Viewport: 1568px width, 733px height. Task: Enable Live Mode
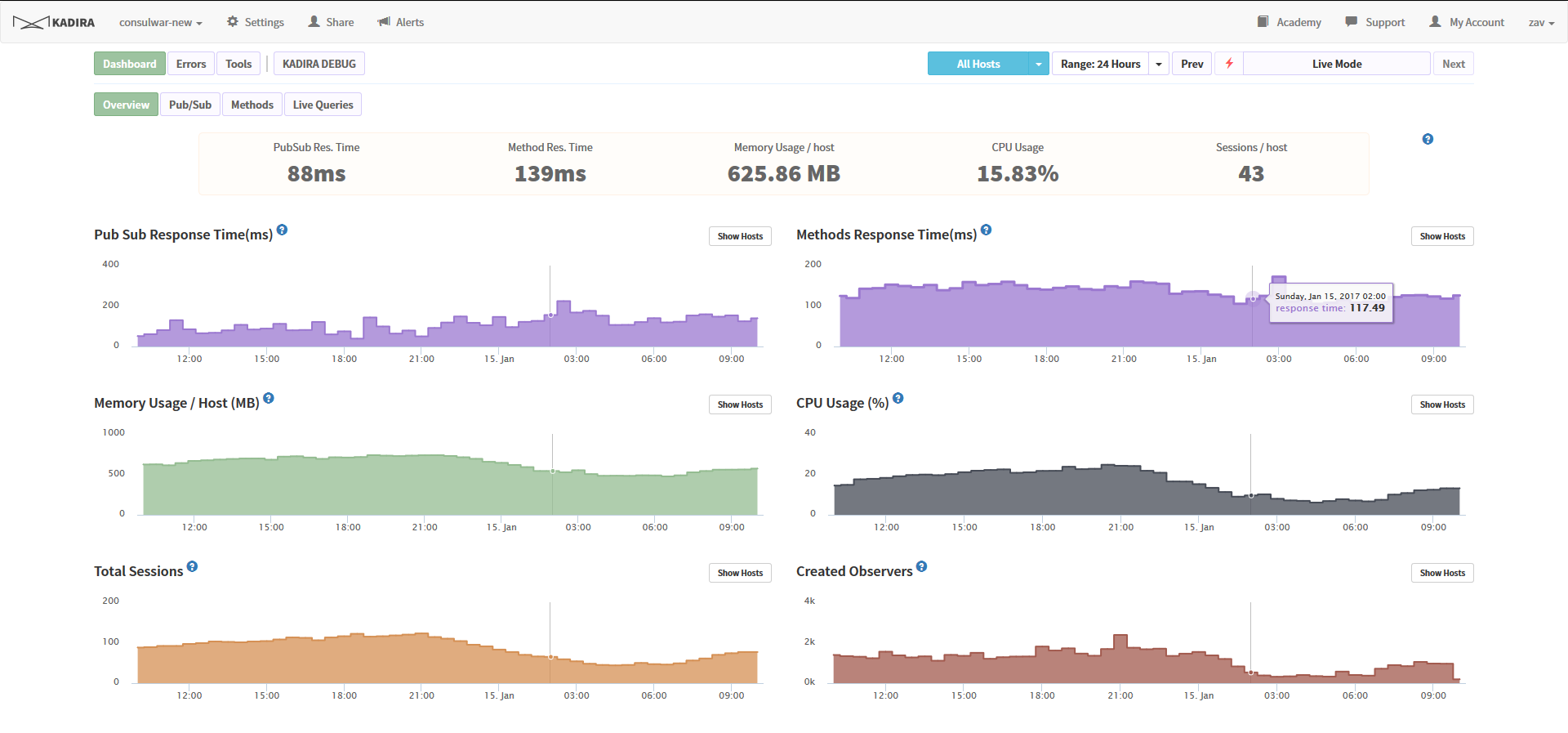pyautogui.click(x=1337, y=64)
